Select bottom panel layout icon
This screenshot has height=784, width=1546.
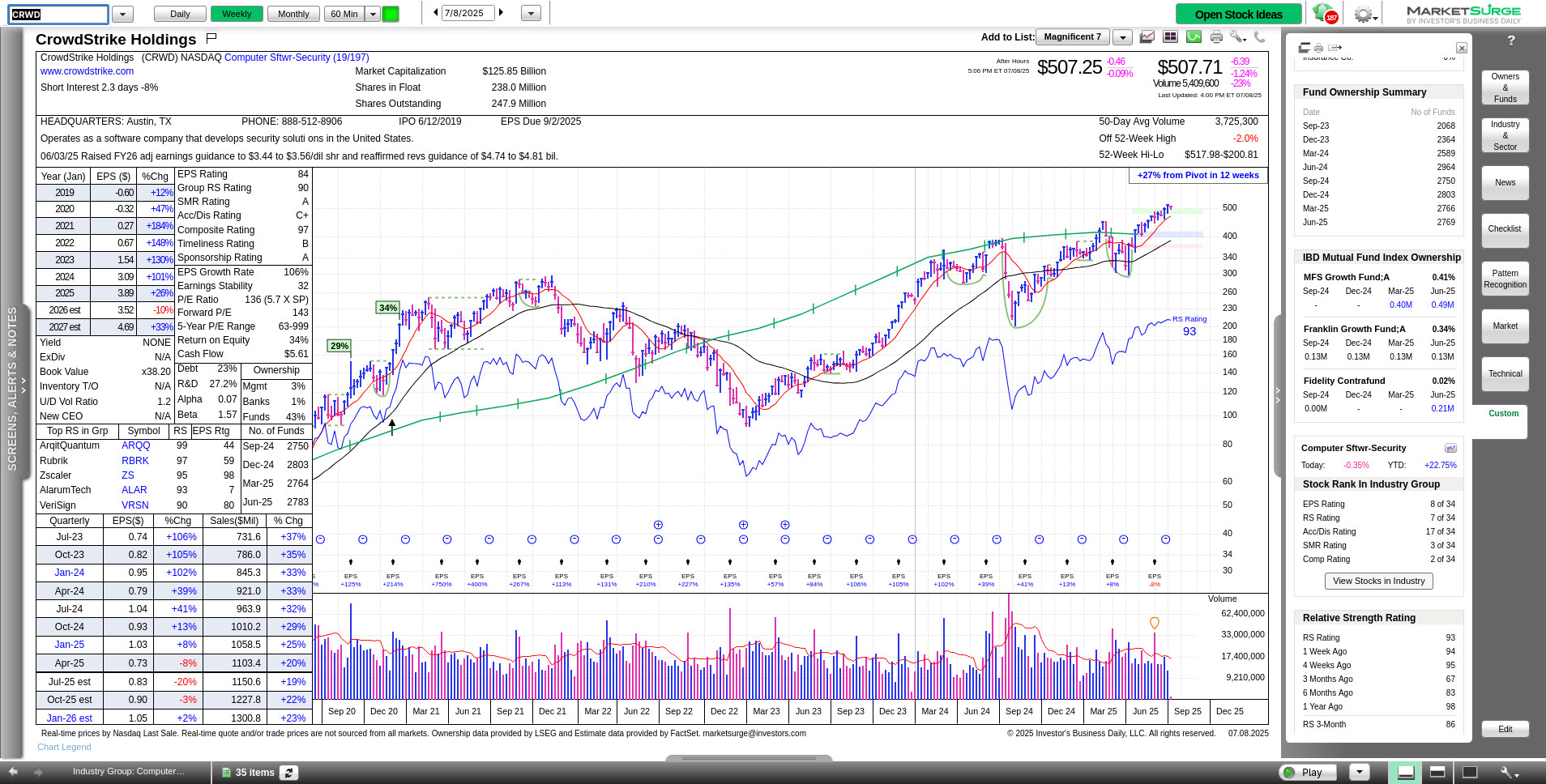coord(1406,773)
